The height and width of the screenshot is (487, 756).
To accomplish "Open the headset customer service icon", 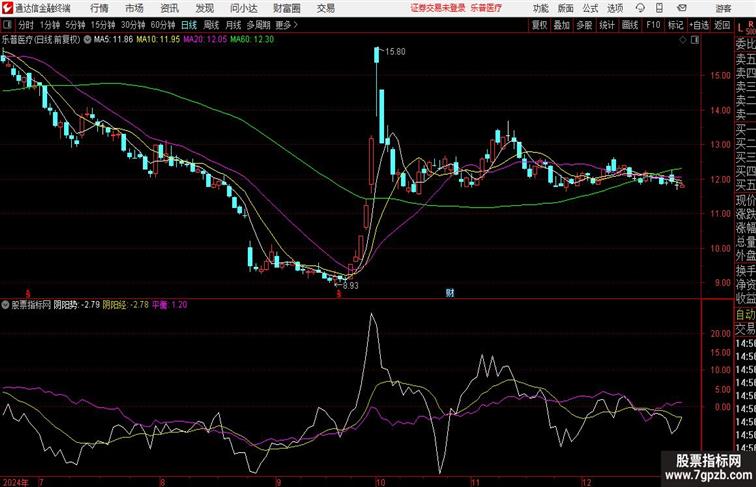I will pyautogui.click(x=640, y=8).
